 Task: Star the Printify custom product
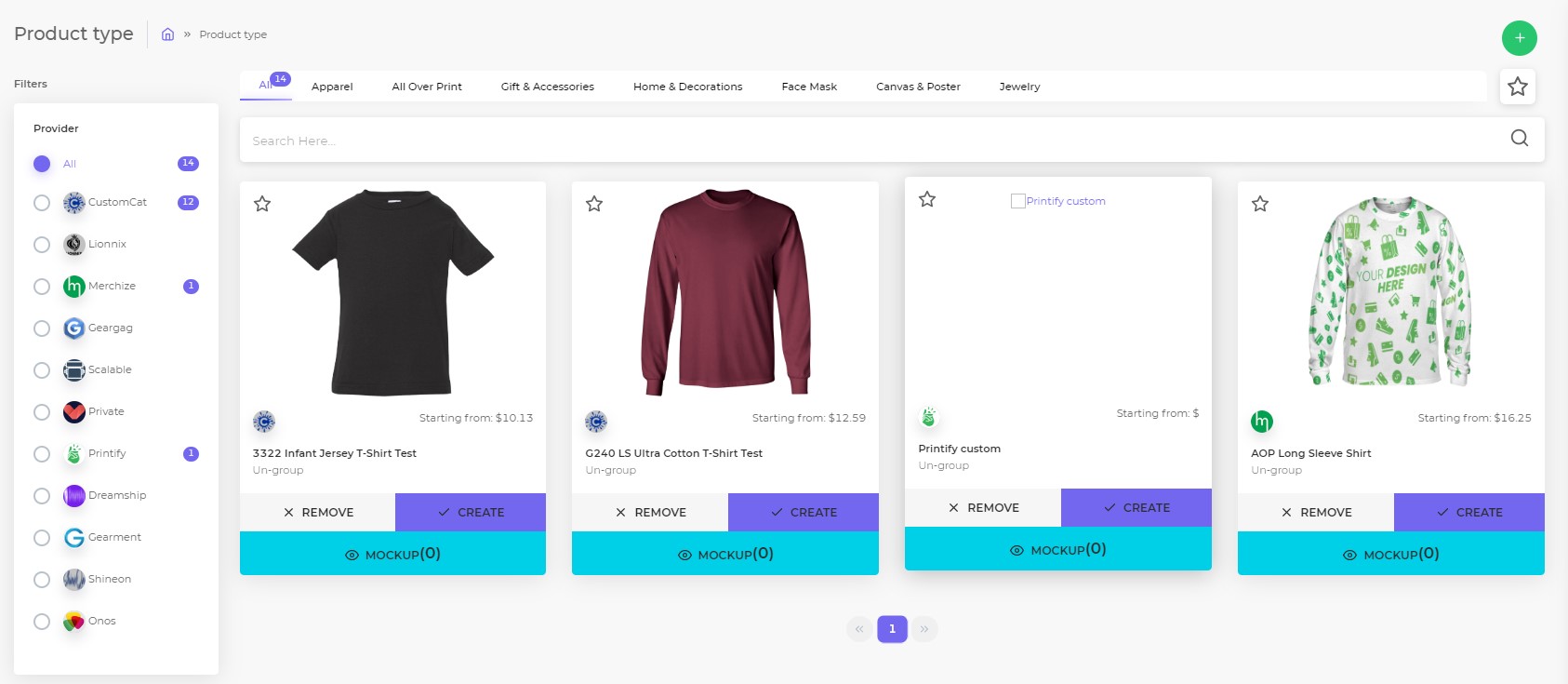pyautogui.click(x=927, y=199)
